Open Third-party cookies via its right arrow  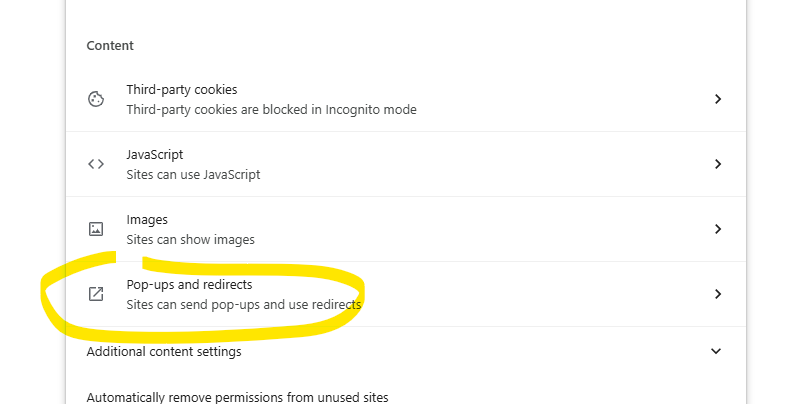pos(718,99)
